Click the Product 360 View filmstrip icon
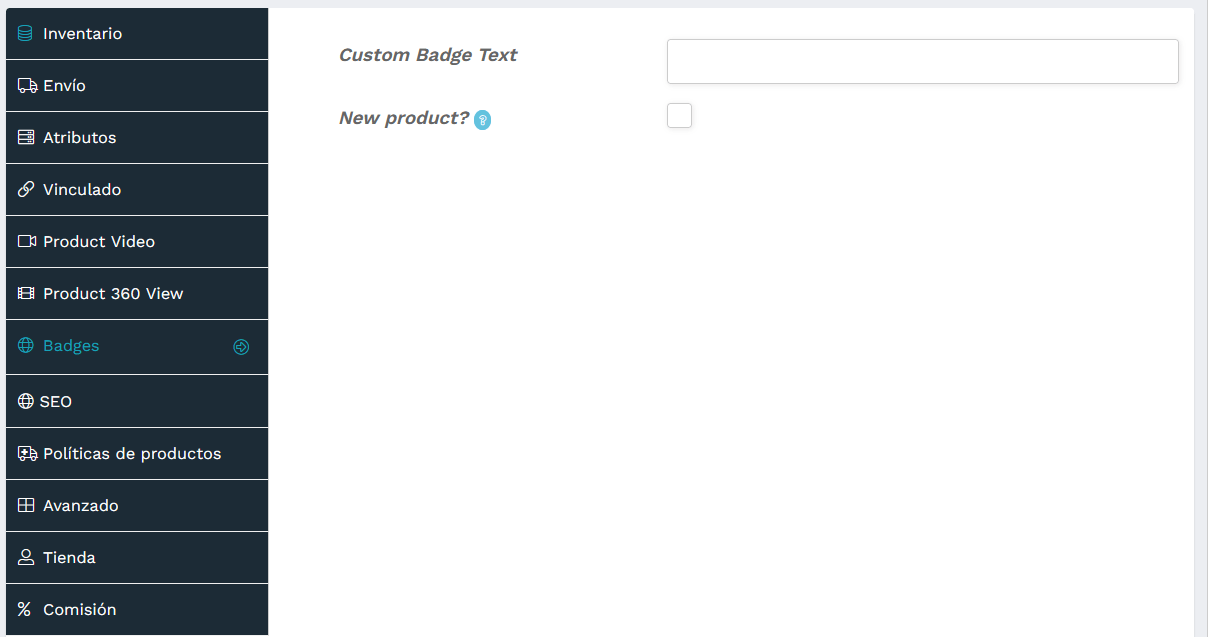 tap(25, 293)
